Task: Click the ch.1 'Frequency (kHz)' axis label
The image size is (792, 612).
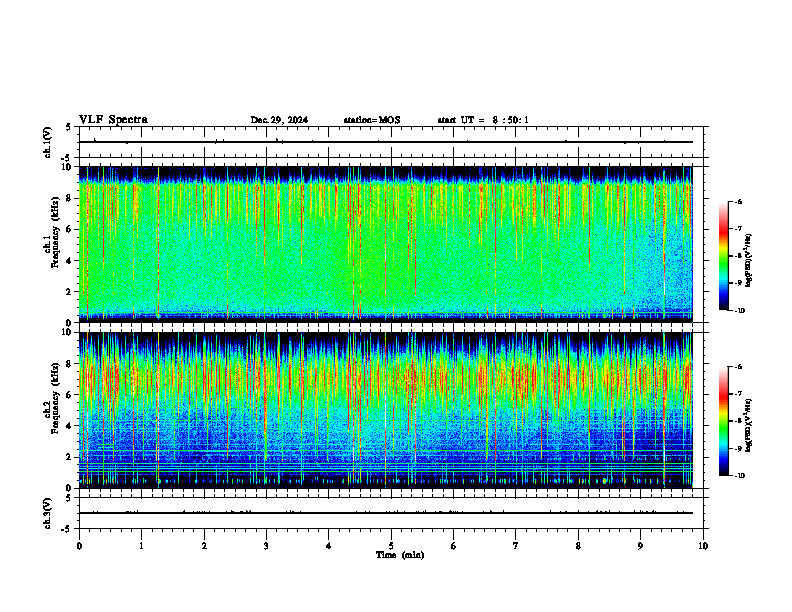Action: [55, 231]
